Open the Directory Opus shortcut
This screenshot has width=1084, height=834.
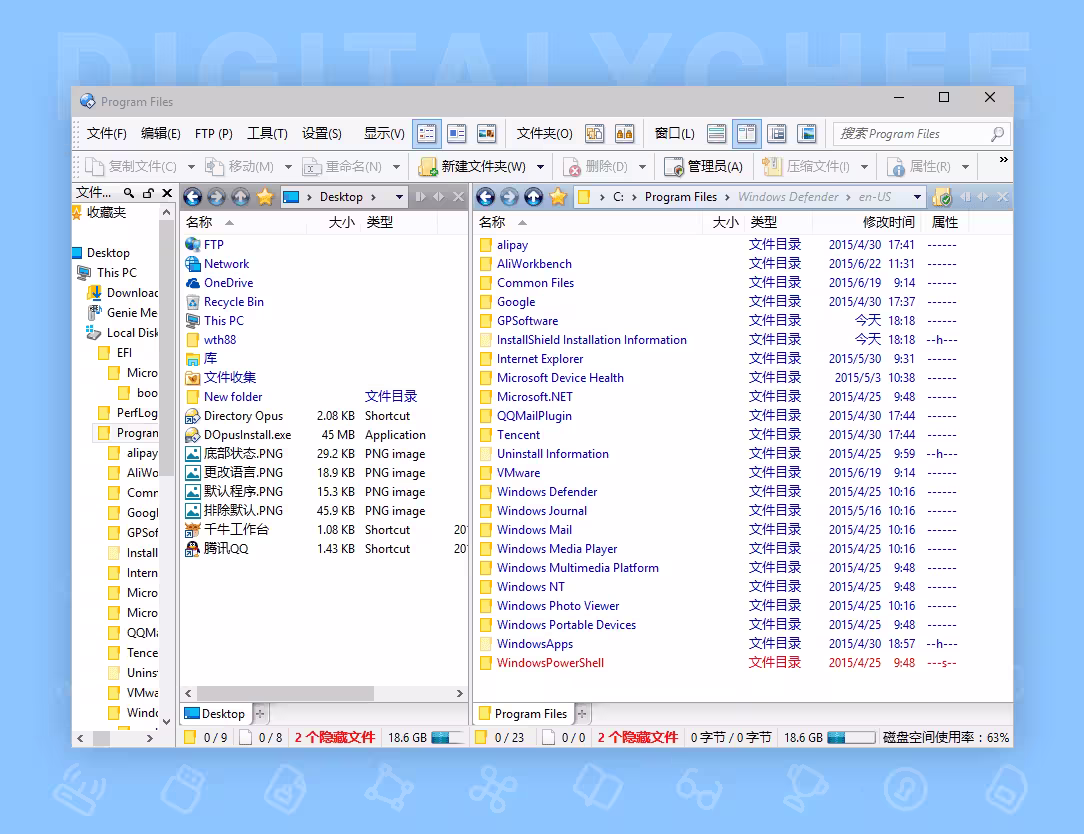243,416
